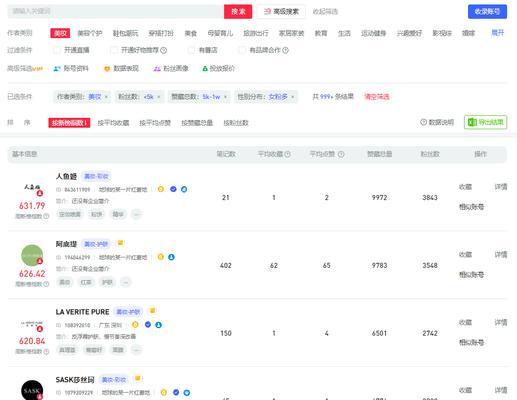517x400 pixels.
Task: Enable the 有品牌合作 checkbox
Action: (242, 50)
